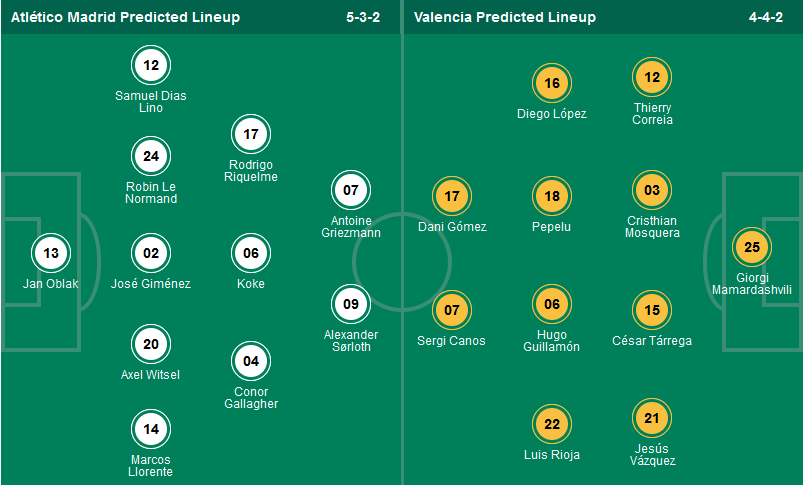The height and width of the screenshot is (485, 805).
Task: Click Jan Oblak's number 13 badge
Action: click(x=51, y=253)
